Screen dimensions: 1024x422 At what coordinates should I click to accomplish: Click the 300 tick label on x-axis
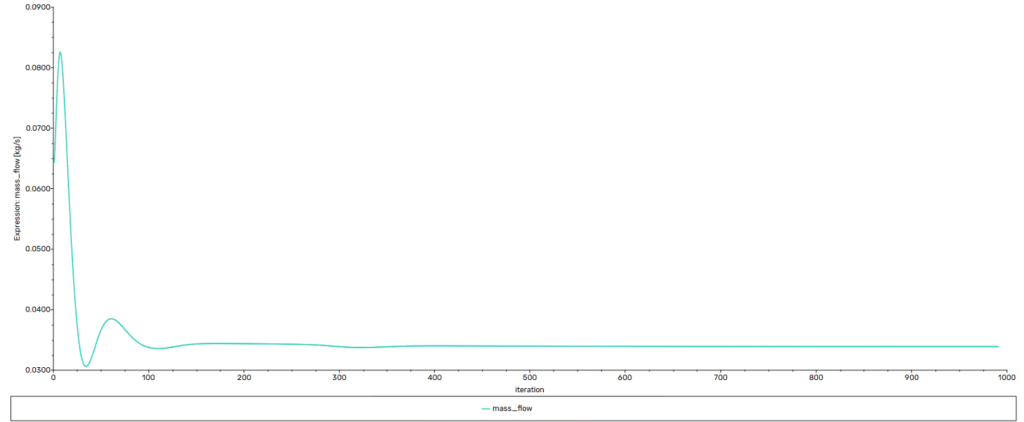point(339,377)
